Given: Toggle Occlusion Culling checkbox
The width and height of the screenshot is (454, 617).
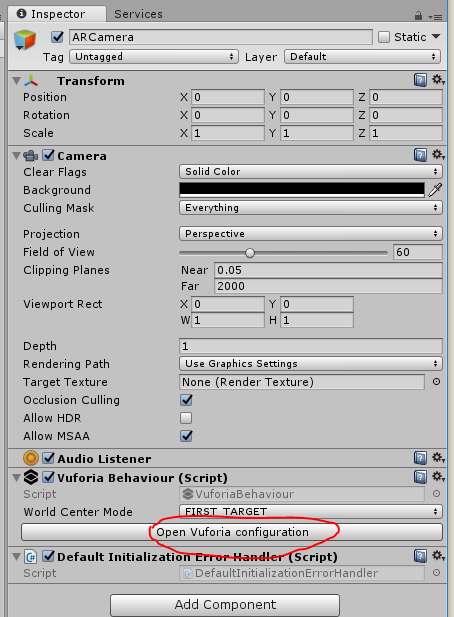Looking at the screenshot, I should (x=186, y=400).
